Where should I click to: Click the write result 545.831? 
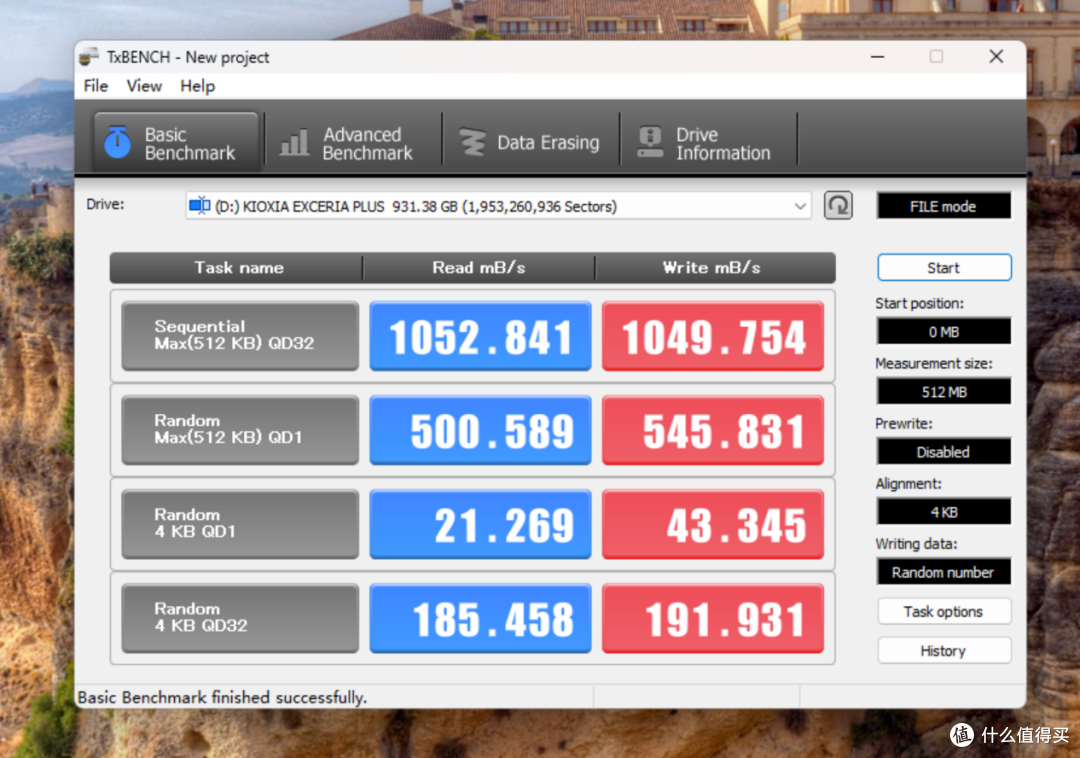713,430
